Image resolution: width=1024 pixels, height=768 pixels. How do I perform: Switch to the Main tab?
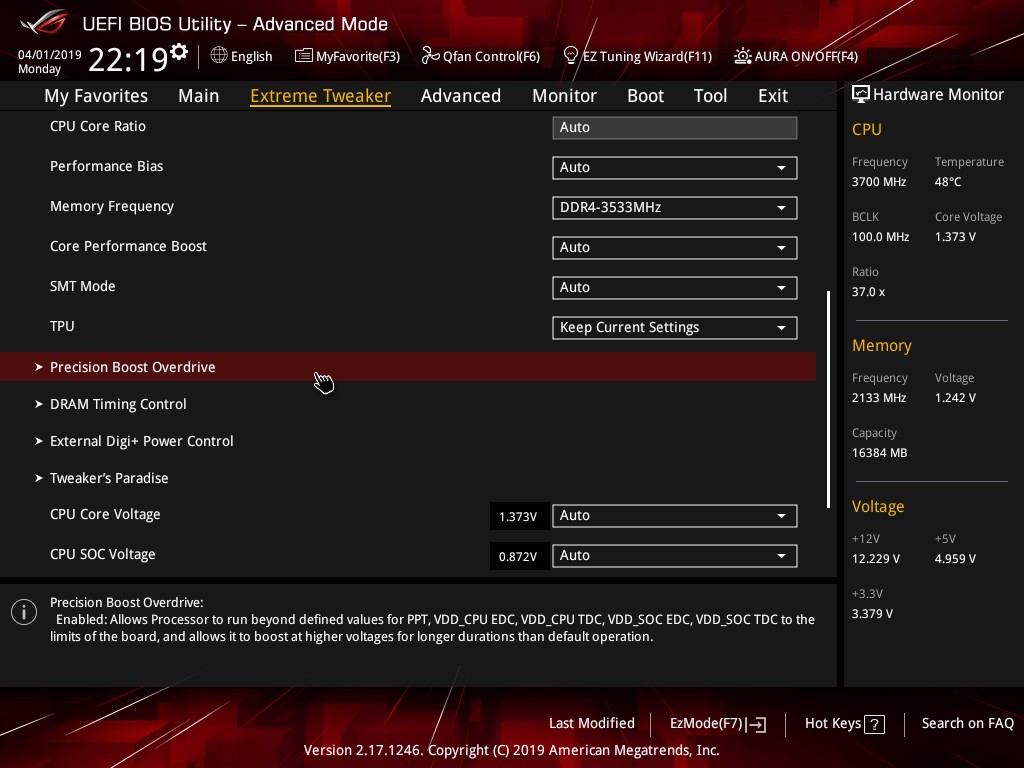point(199,96)
